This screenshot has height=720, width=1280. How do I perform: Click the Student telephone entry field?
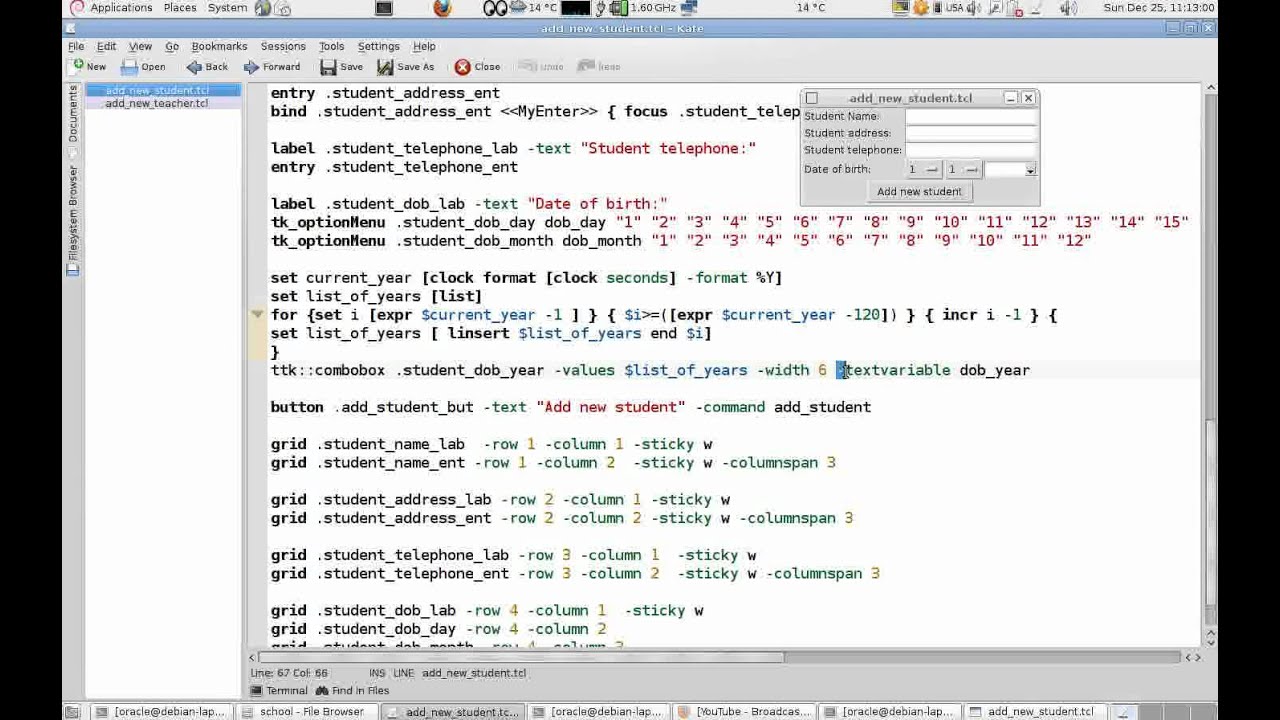tap(970, 150)
